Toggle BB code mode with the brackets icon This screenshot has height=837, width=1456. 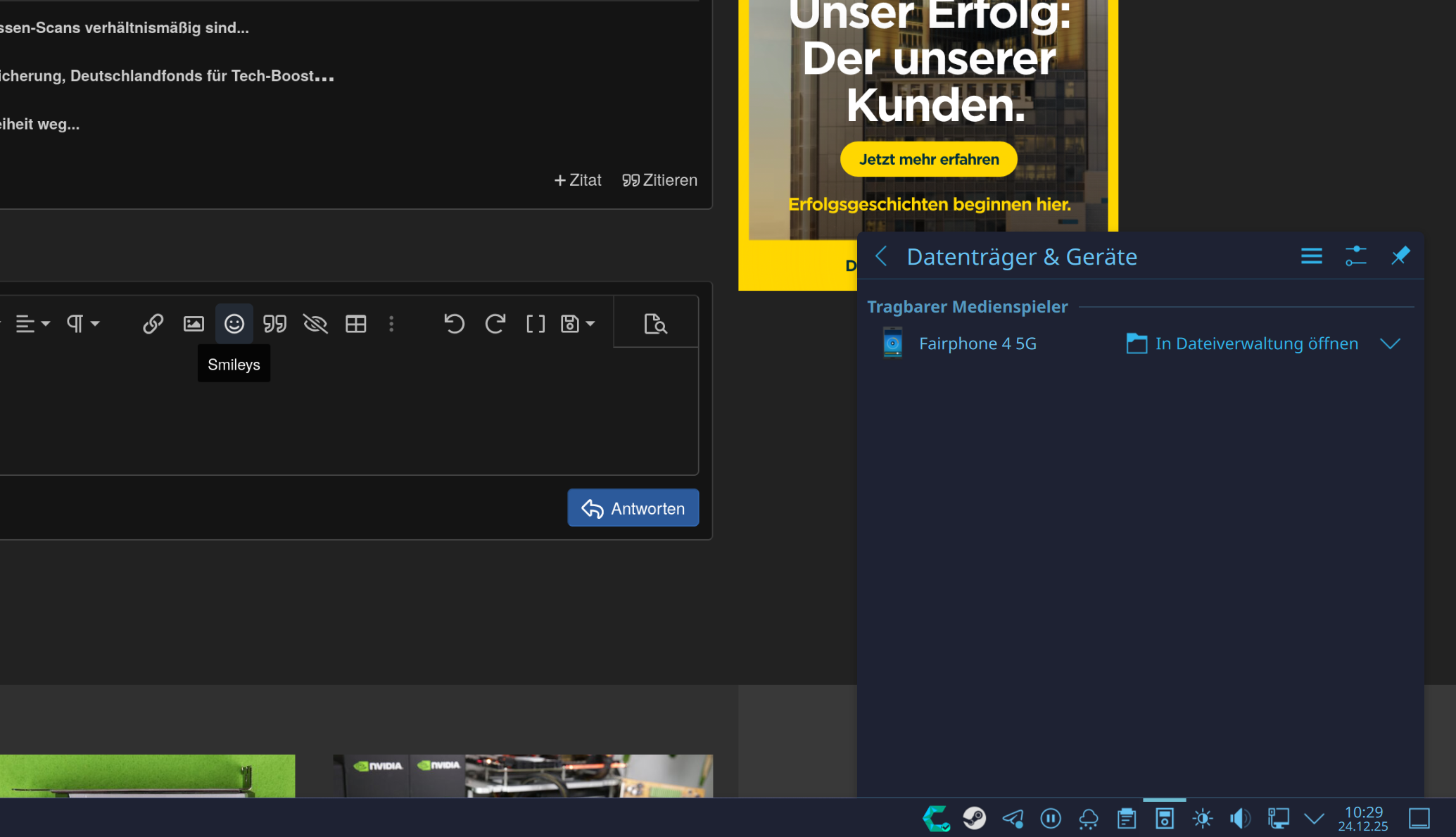(536, 324)
